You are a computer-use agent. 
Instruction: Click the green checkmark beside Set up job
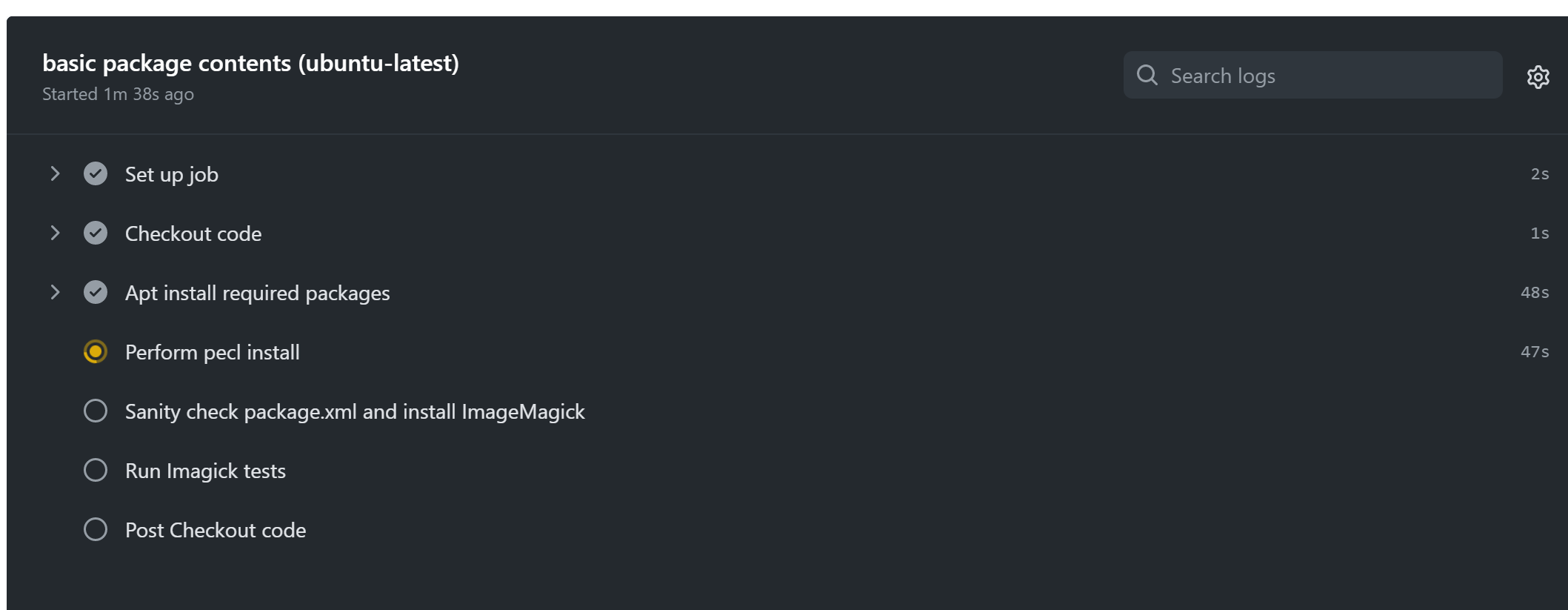tap(95, 173)
